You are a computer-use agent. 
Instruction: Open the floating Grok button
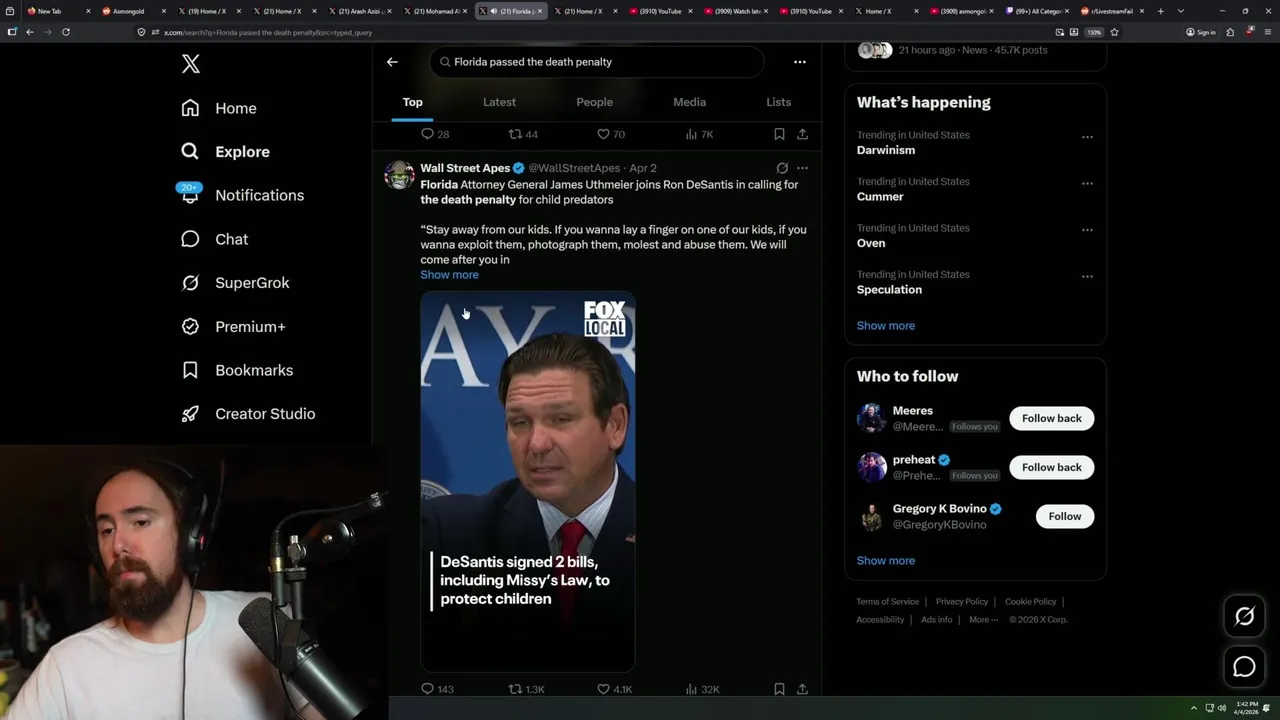pyautogui.click(x=1244, y=616)
